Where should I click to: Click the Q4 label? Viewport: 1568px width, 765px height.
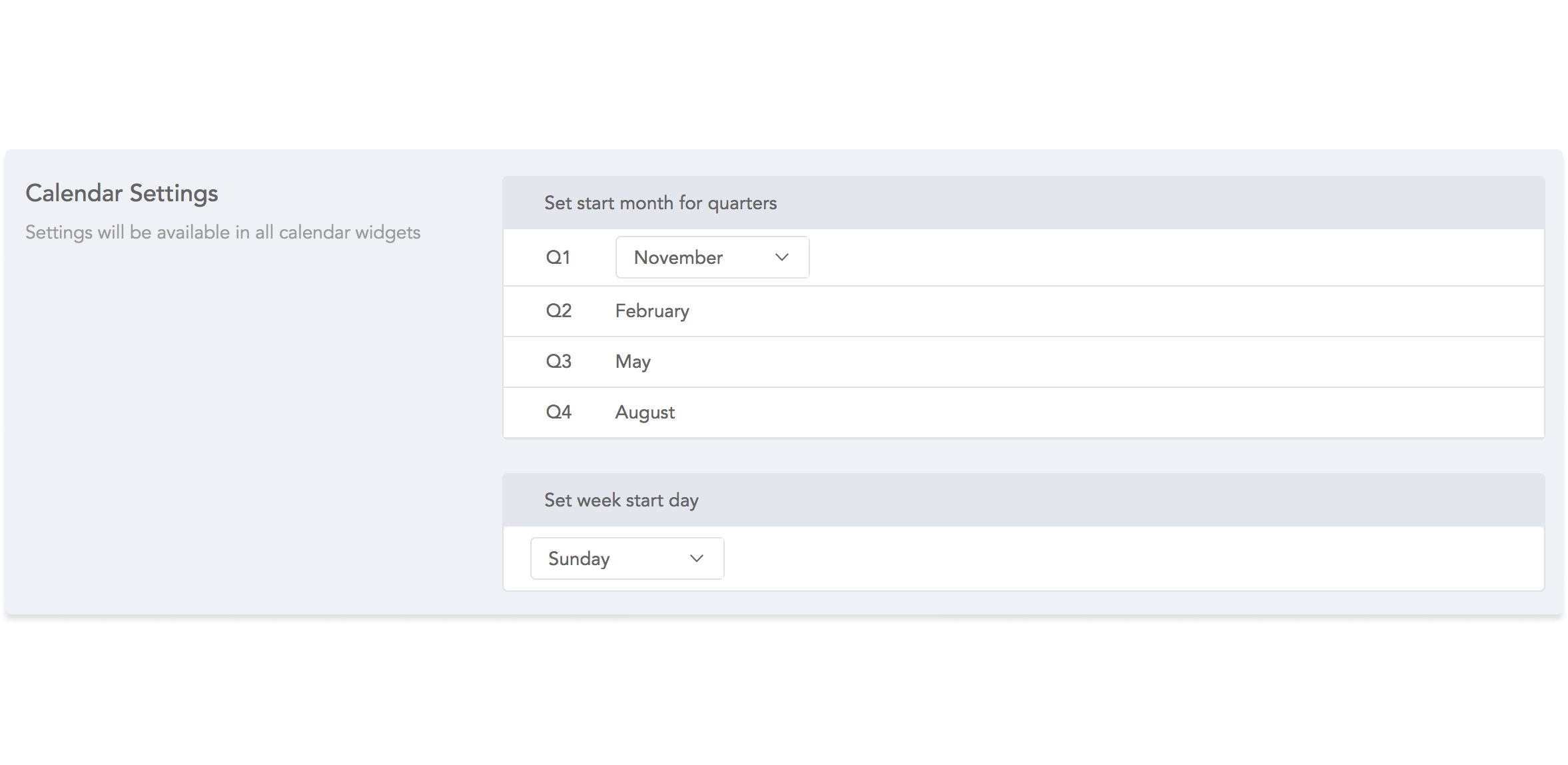pyautogui.click(x=559, y=412)
